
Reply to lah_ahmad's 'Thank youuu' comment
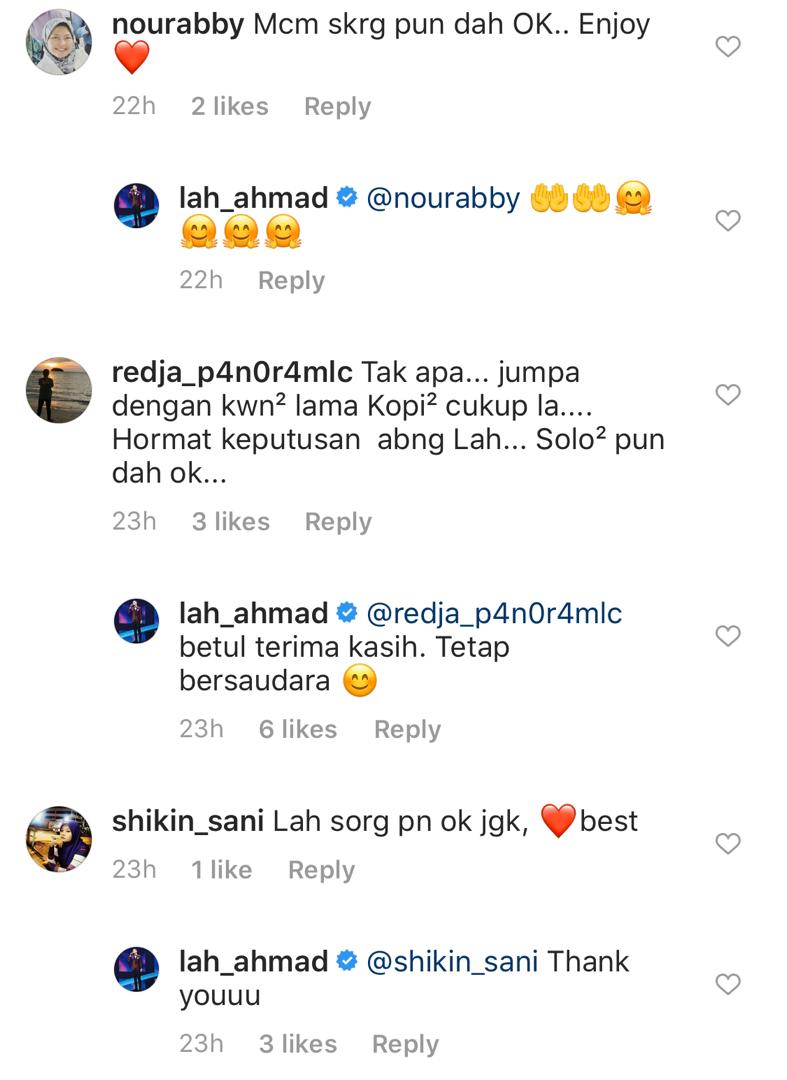point(406,1045)
